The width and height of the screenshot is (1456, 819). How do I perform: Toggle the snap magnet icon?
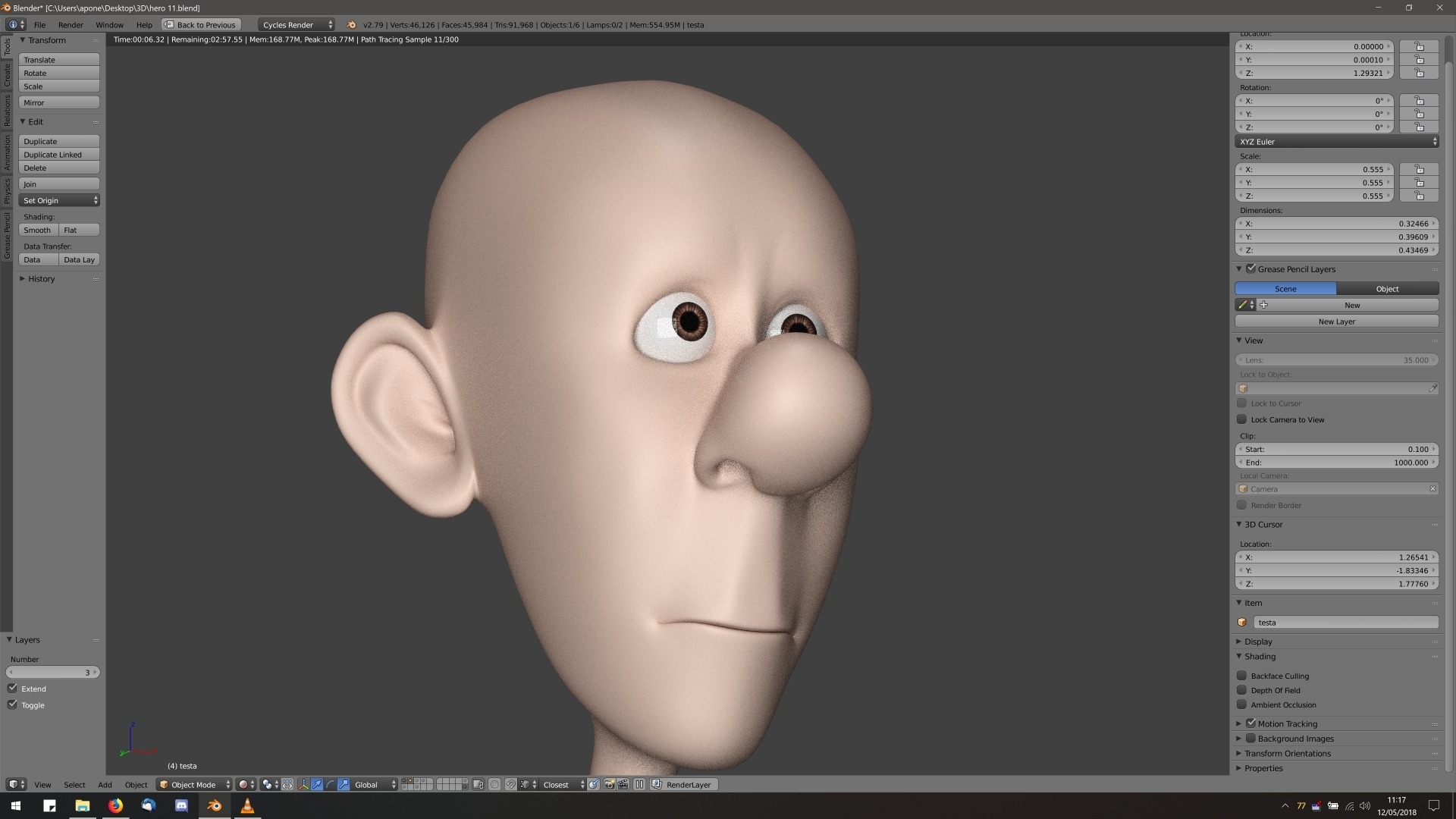pyautogui.click(x=511, y=785)
